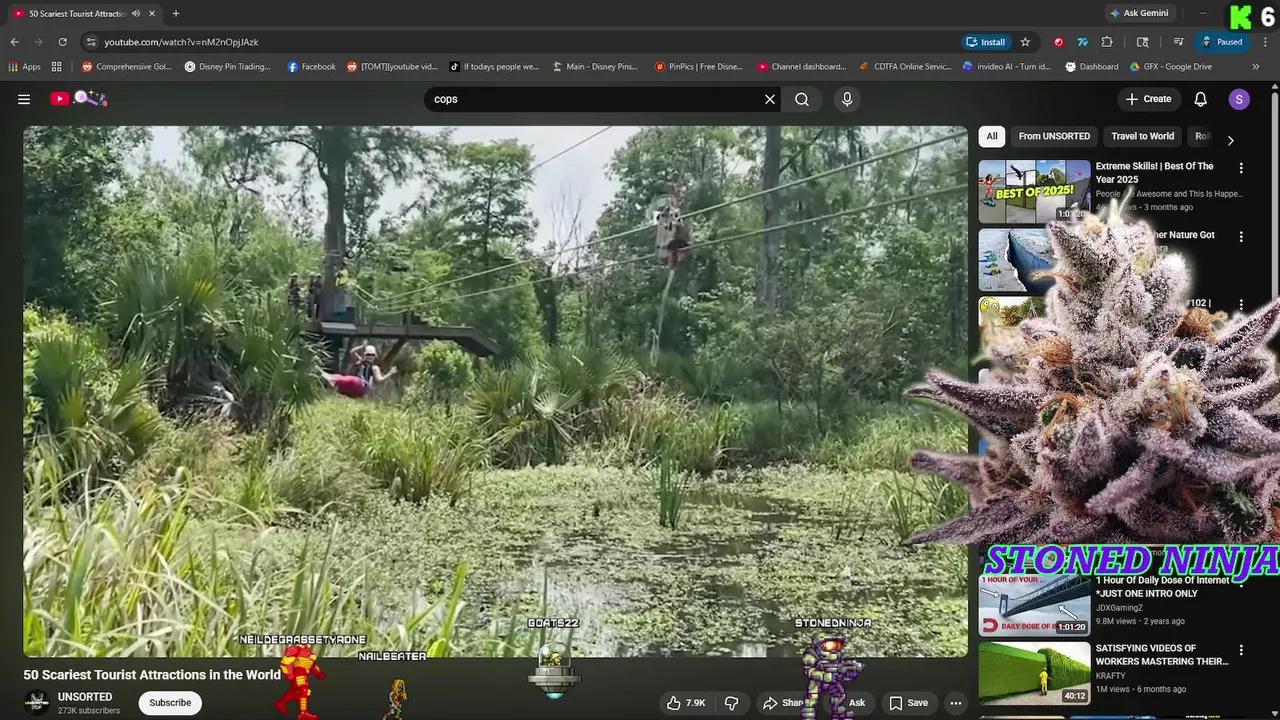Open the tab groups grid icon
The height and width of the screenshot is (720, 1280).
click(57, 67)
